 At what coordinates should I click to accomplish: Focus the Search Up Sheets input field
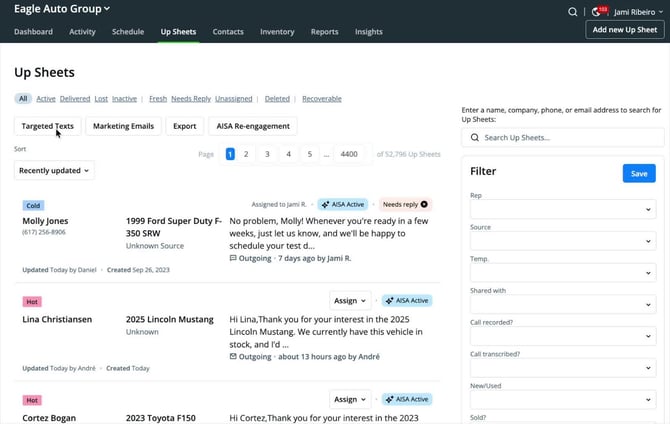tap(563, 138)
